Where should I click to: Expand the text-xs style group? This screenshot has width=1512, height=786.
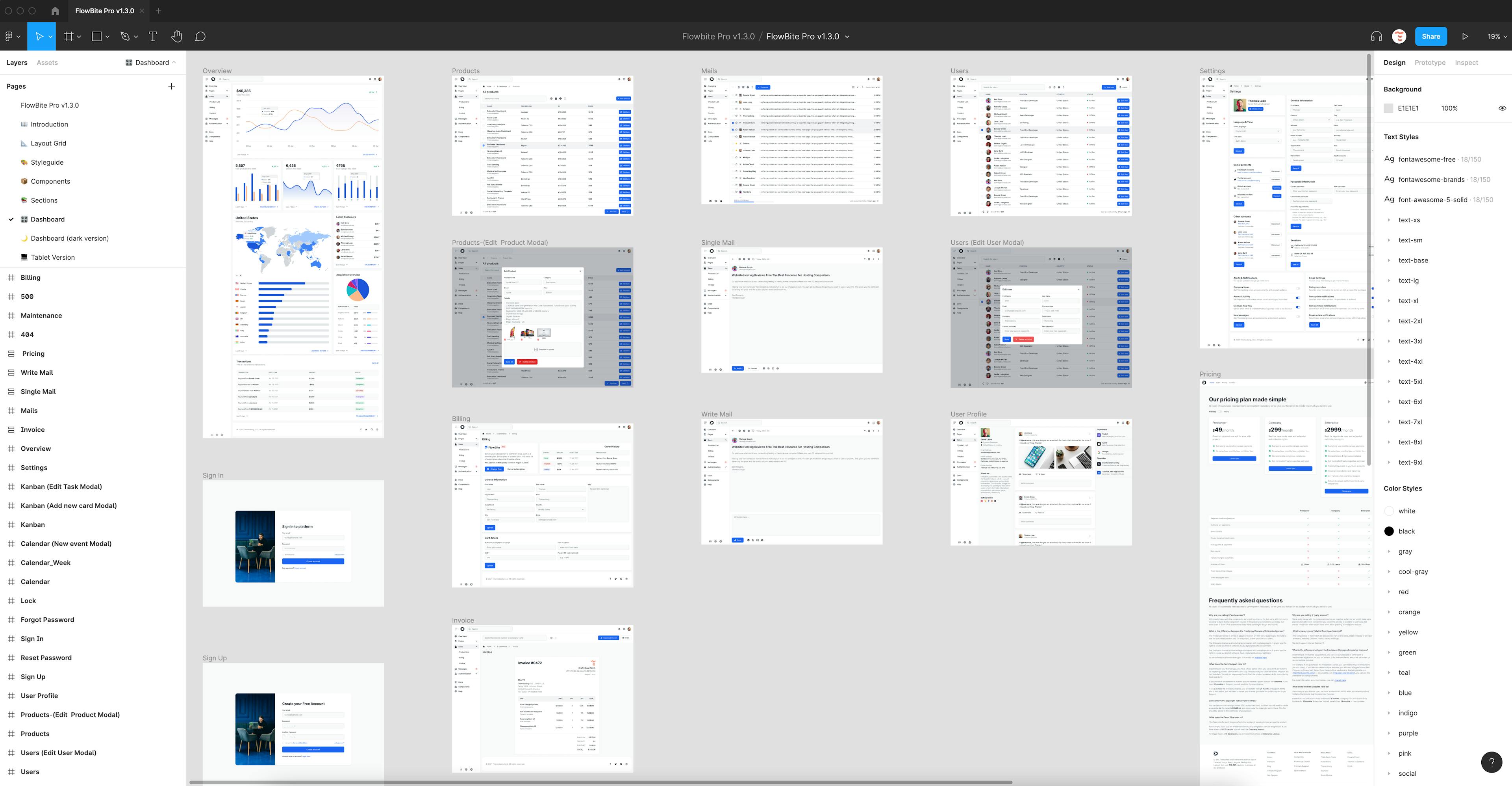pyautogui.click(x=1389, y=220)
